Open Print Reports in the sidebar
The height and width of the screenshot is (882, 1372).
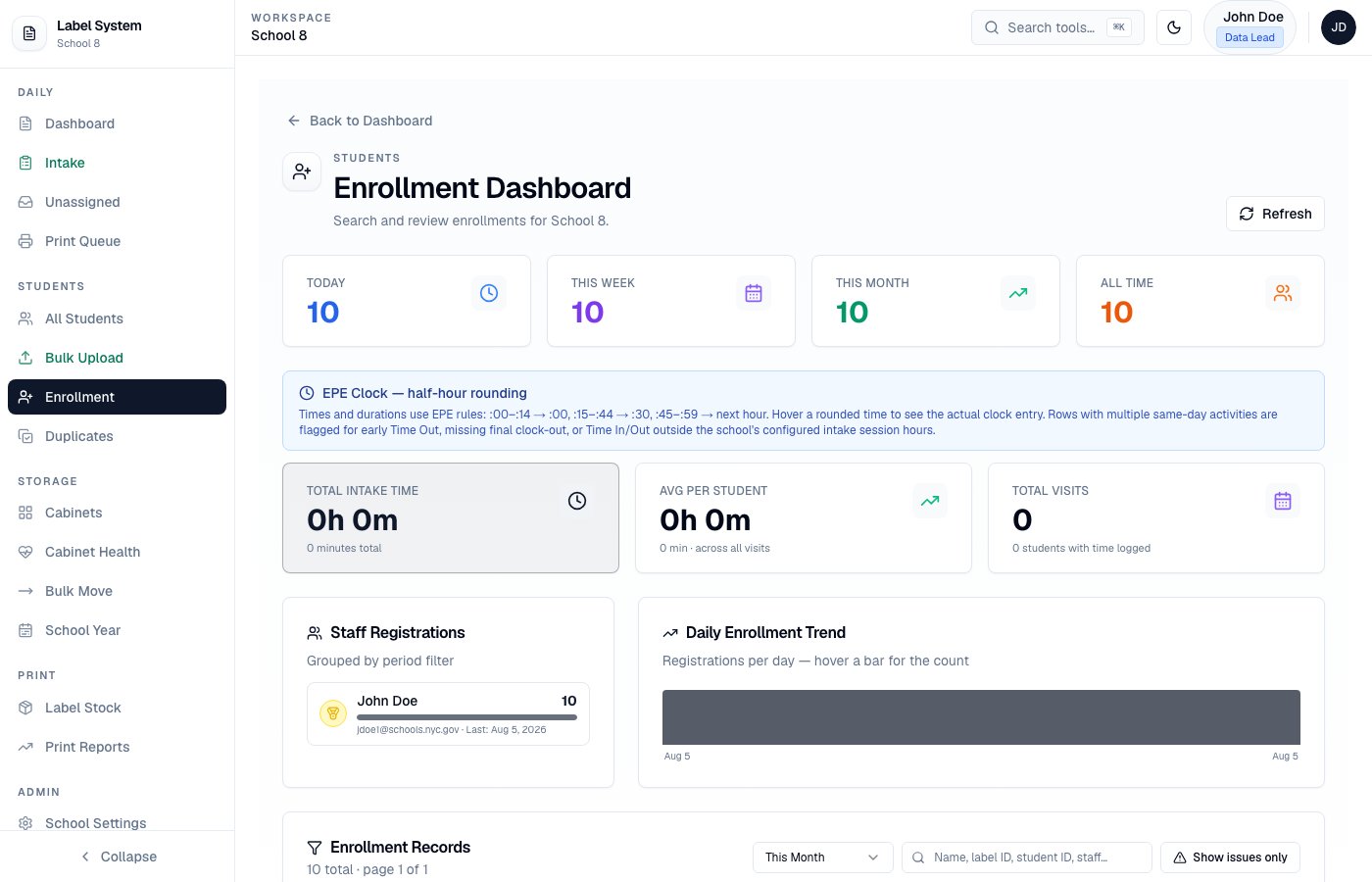[117, 747]
